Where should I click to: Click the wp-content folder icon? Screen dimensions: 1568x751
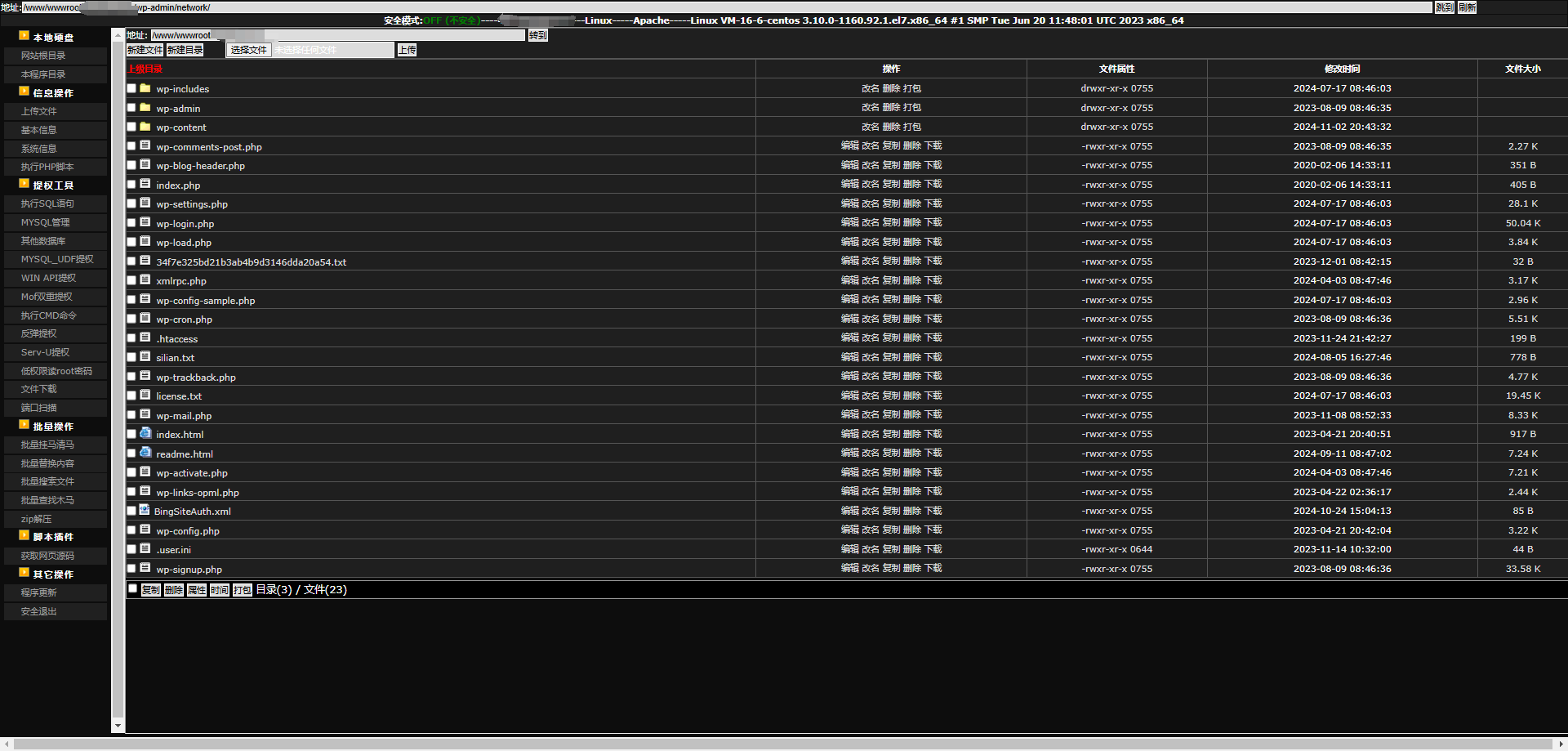click(x=145, y=127)
